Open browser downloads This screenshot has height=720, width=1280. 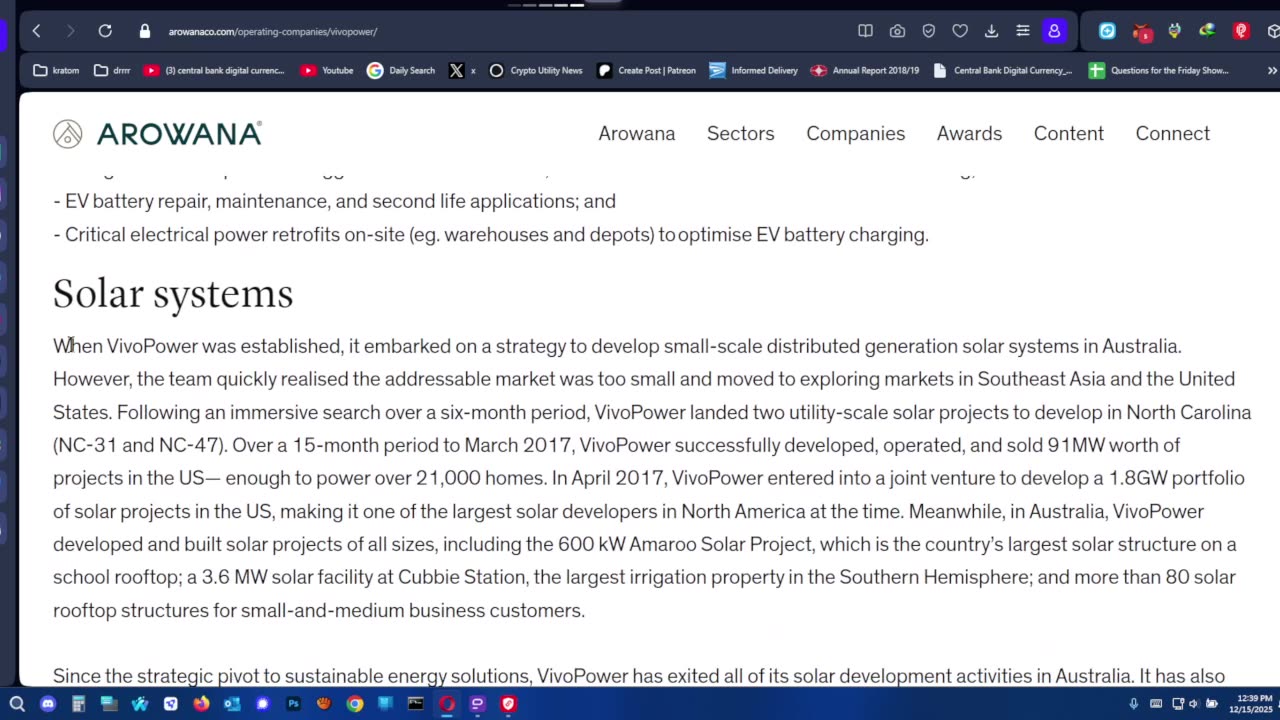991,31
